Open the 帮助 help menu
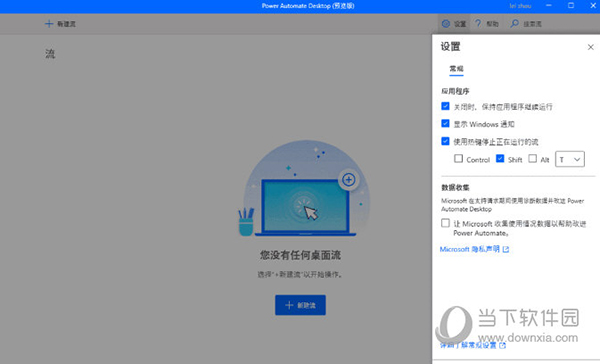The image size is (600, 364). click(487, 24)
